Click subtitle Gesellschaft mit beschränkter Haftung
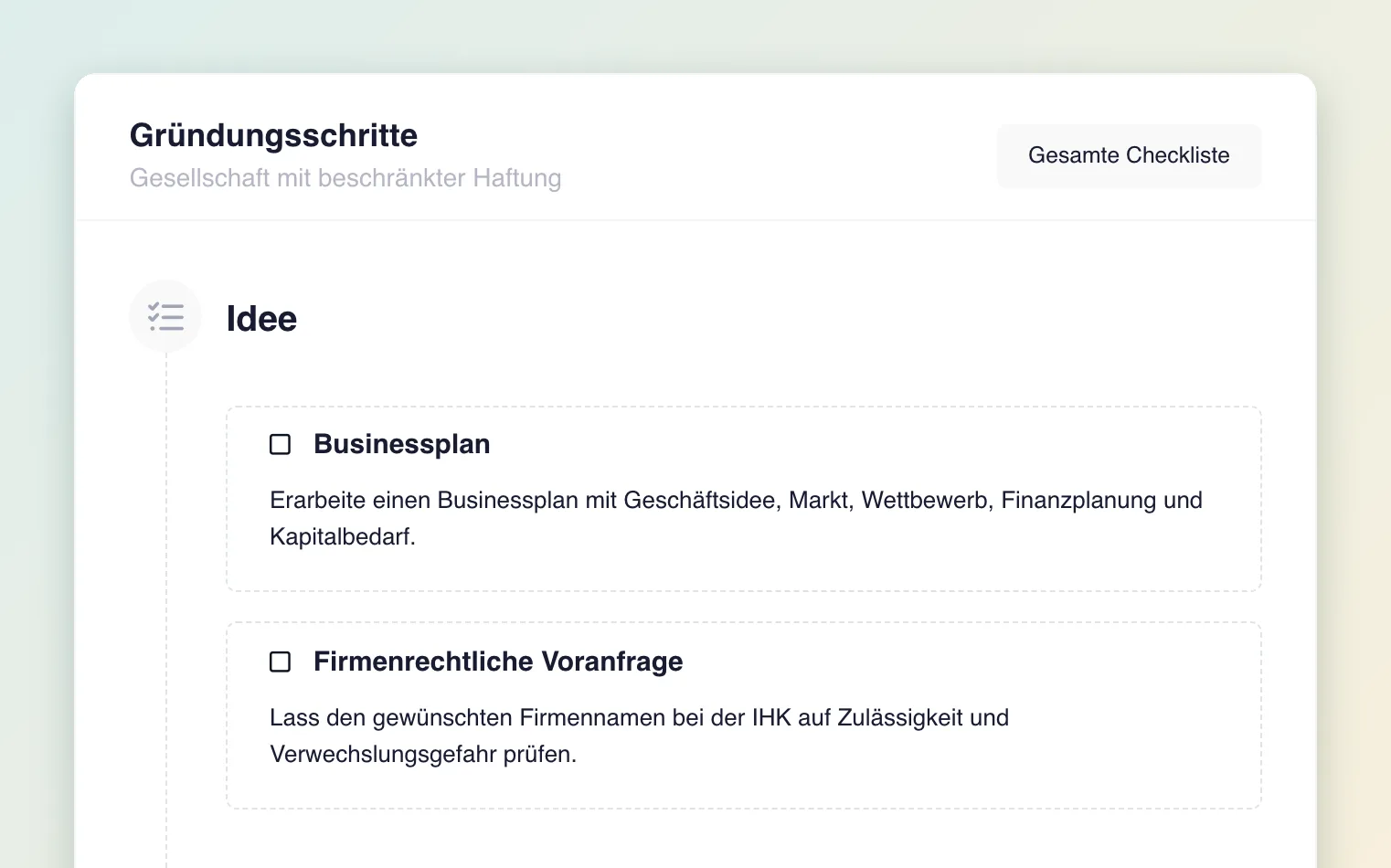Viewport: 1391px width, 868px height. (x=345, y=178)
